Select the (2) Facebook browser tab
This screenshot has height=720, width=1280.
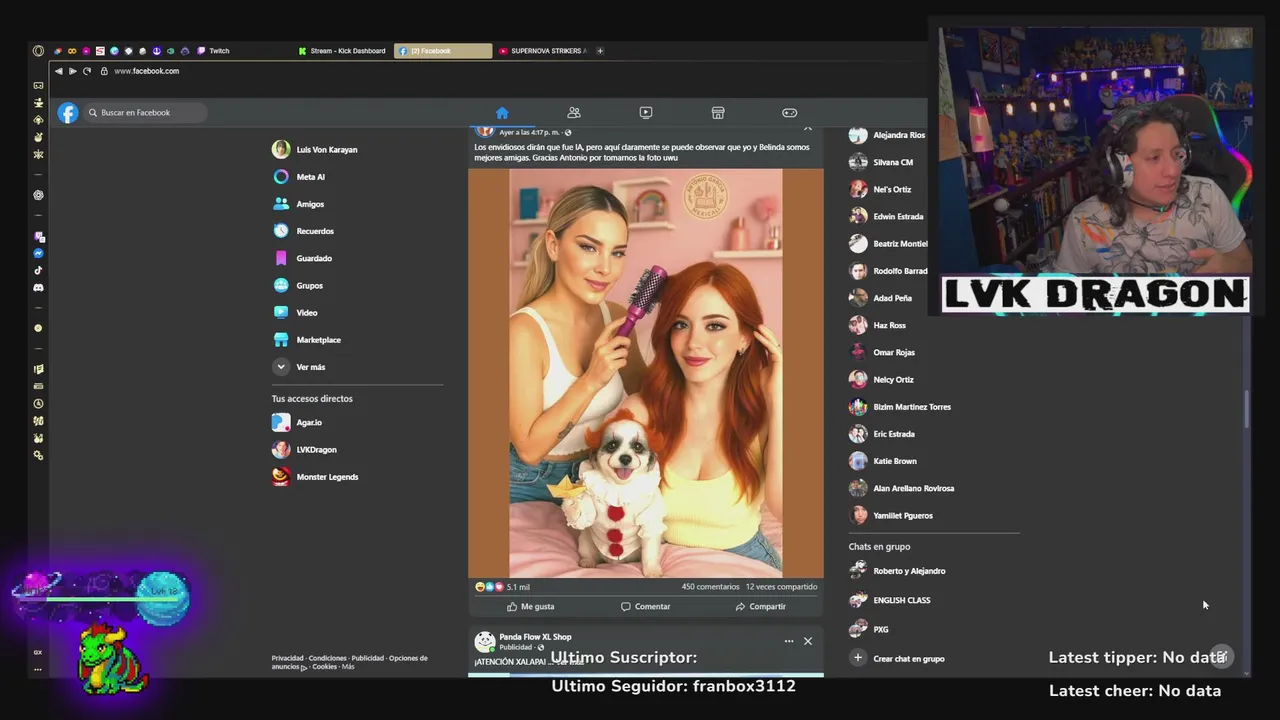[443, 51]
